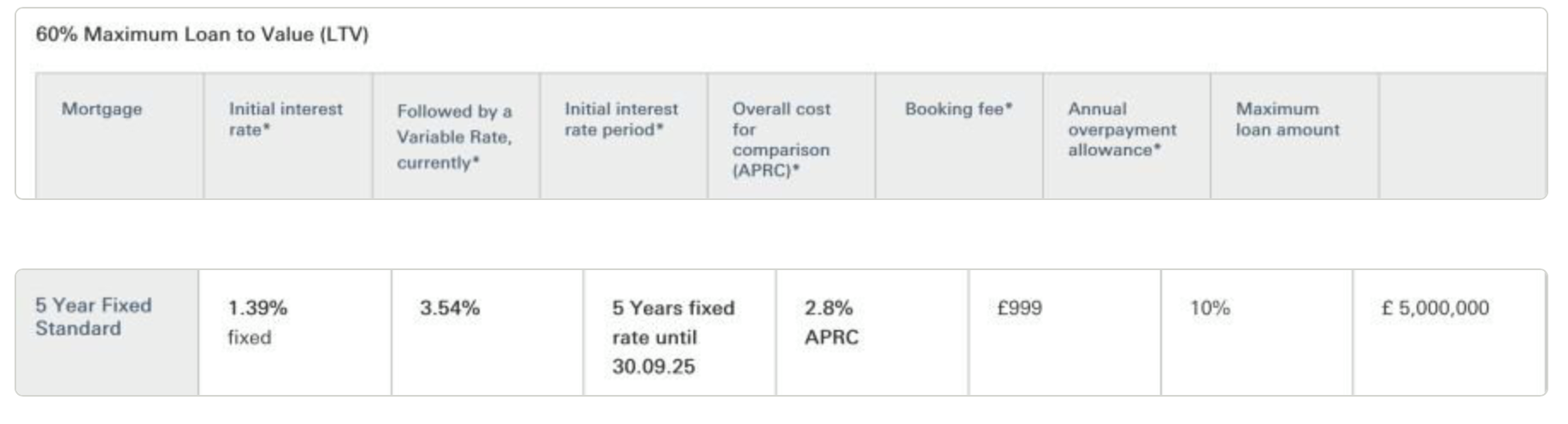
Task: Click the 5 Years fixed rate until 30.09.25 cell
Action: click(x=680, y=333)
